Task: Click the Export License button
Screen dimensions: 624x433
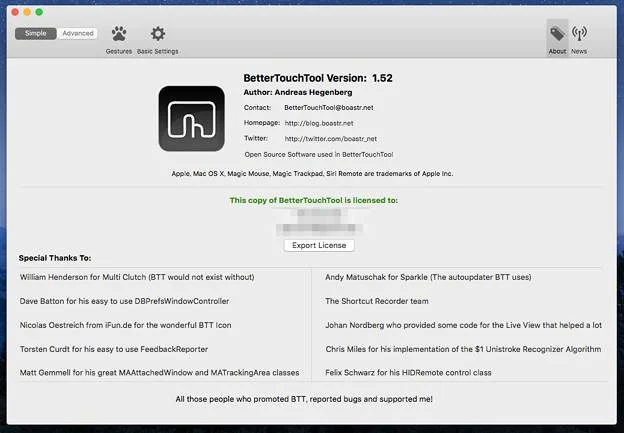Action: 319,245
